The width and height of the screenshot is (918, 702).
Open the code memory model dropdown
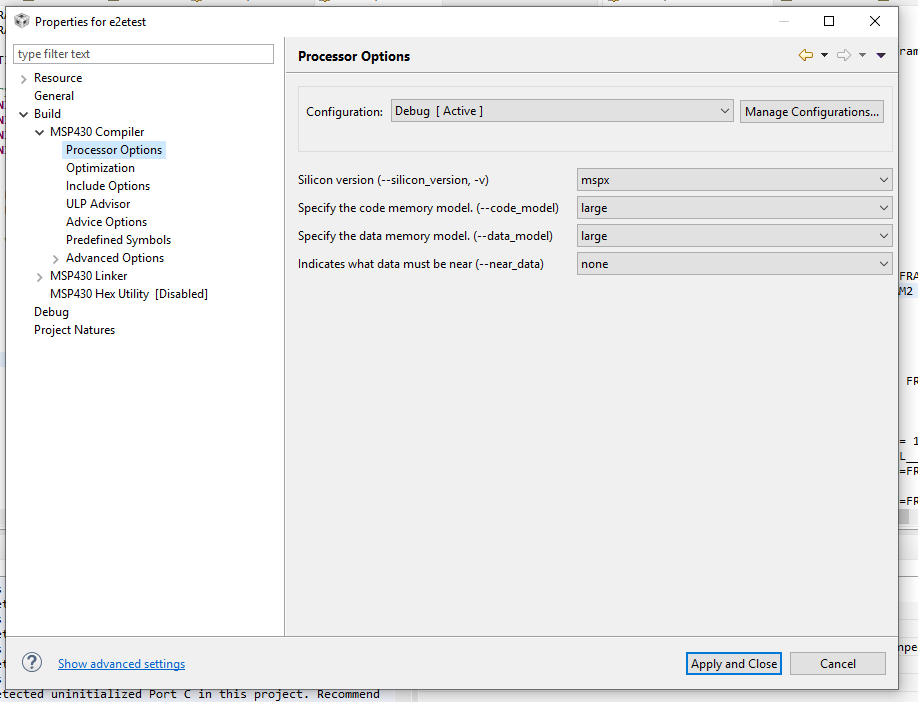(x=734, y=208)
